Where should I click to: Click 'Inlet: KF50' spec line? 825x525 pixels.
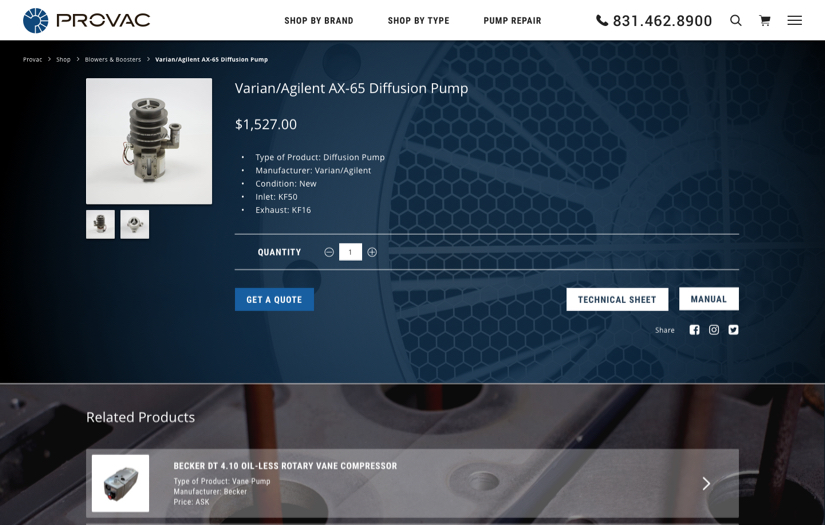point(276,197)
